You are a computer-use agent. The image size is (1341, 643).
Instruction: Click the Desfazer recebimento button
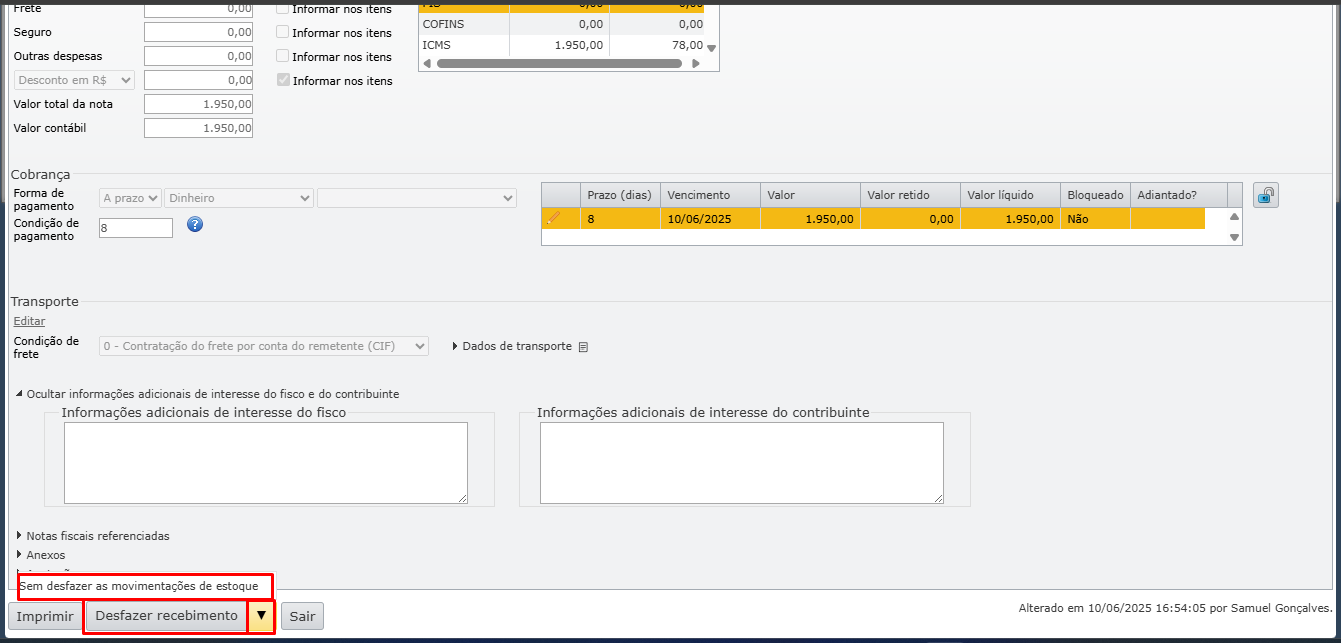(166, 616)
